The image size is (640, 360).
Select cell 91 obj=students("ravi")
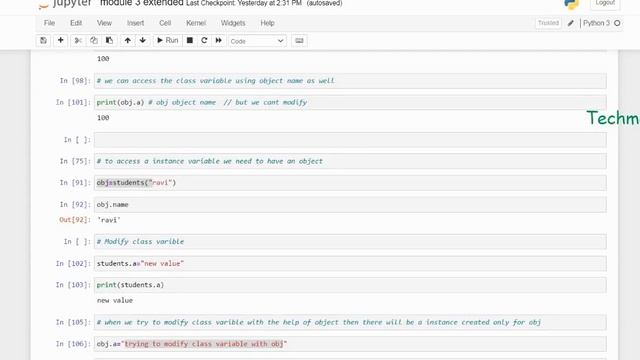[x=350, y=183]
